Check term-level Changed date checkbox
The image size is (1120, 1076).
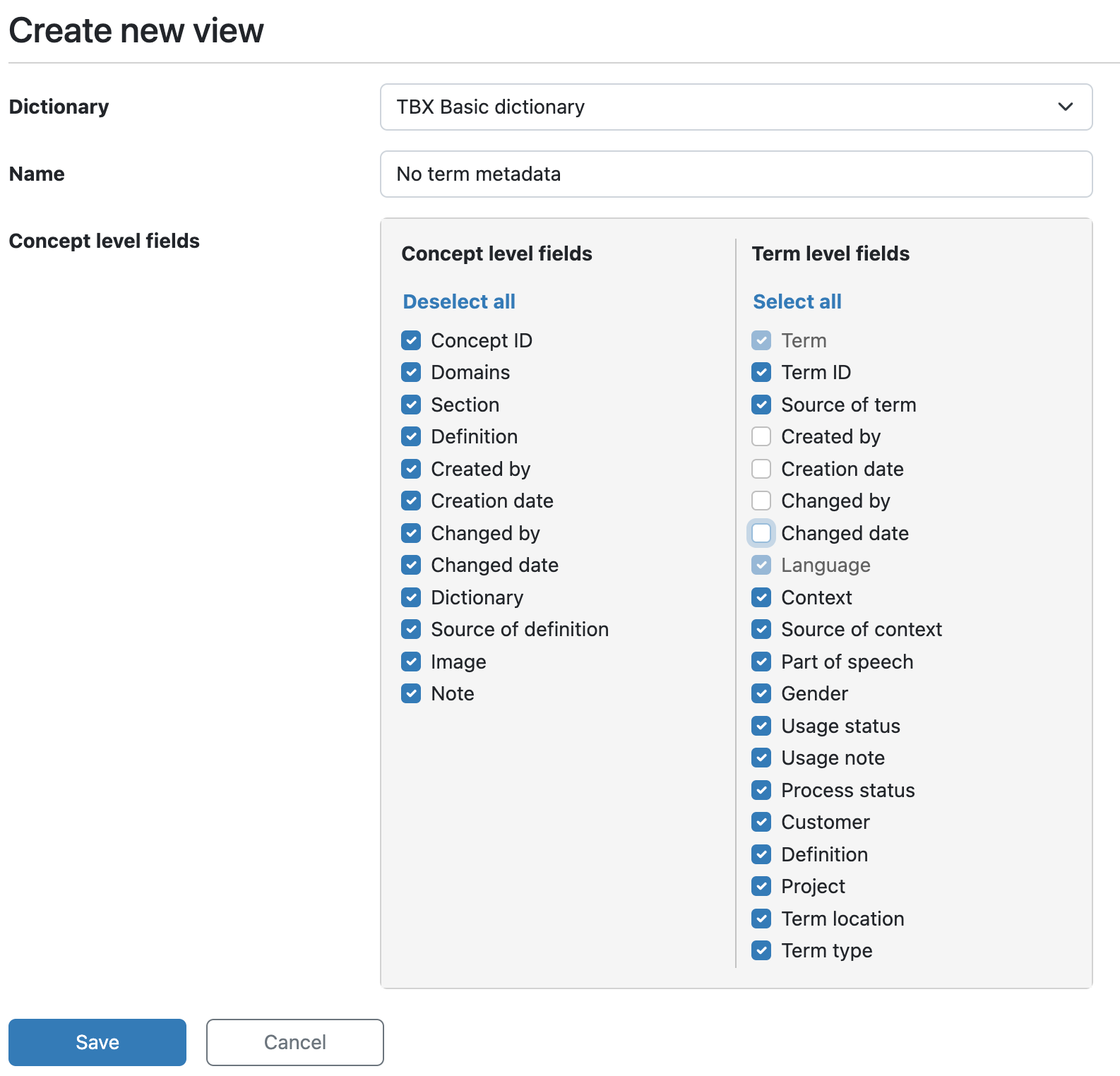(761, 533)
